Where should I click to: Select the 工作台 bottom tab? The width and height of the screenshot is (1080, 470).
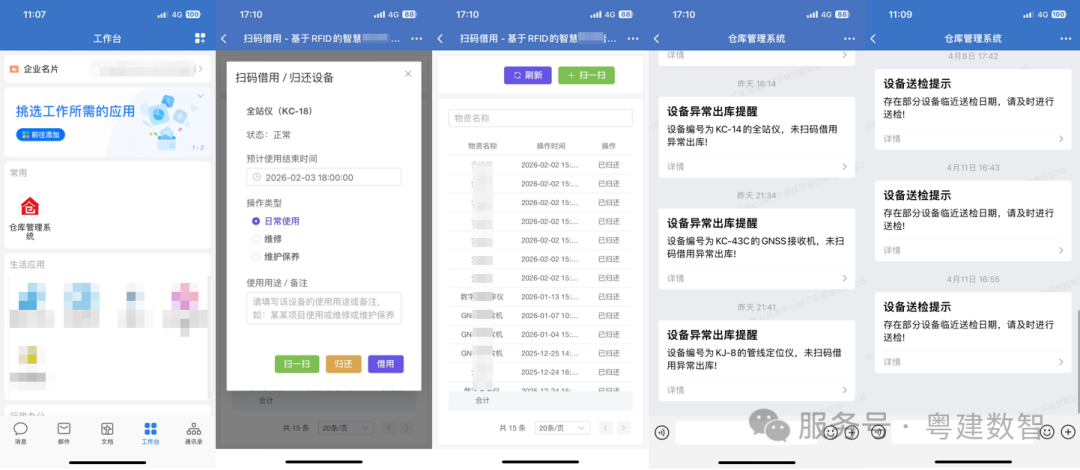pyautogui.click(x=150, y=433)
